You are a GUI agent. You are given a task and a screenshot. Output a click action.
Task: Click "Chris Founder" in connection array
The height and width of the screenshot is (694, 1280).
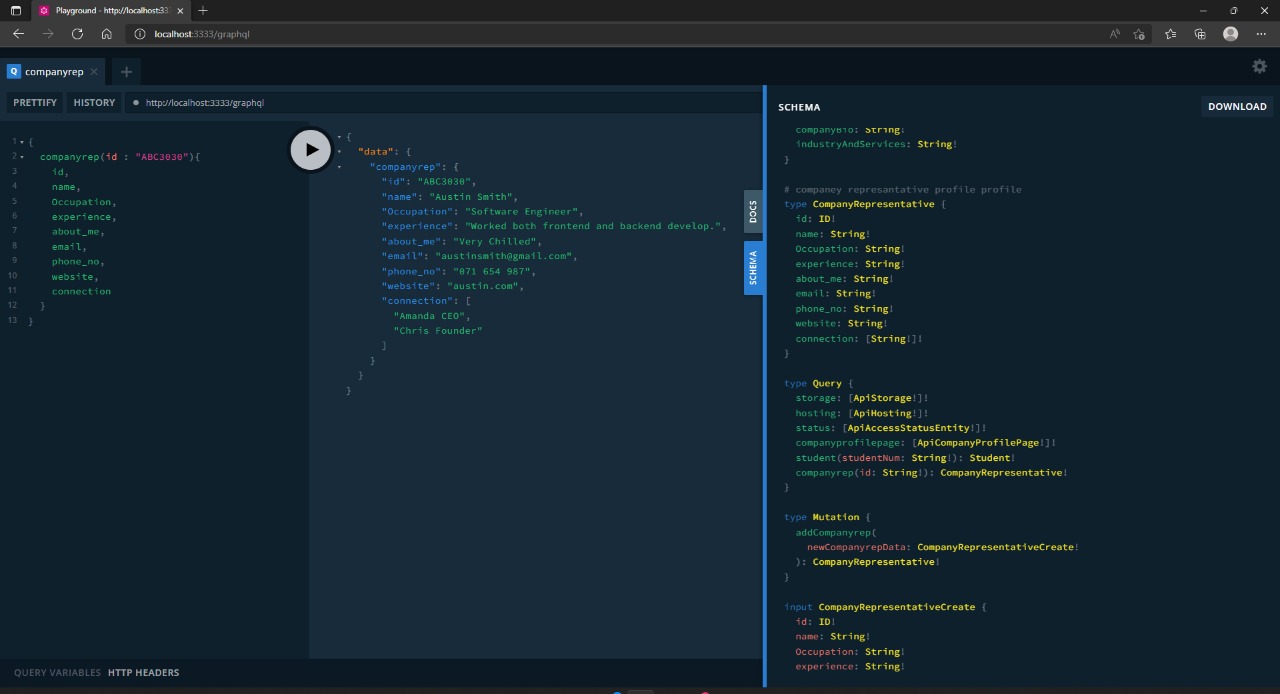click(437, 331)
